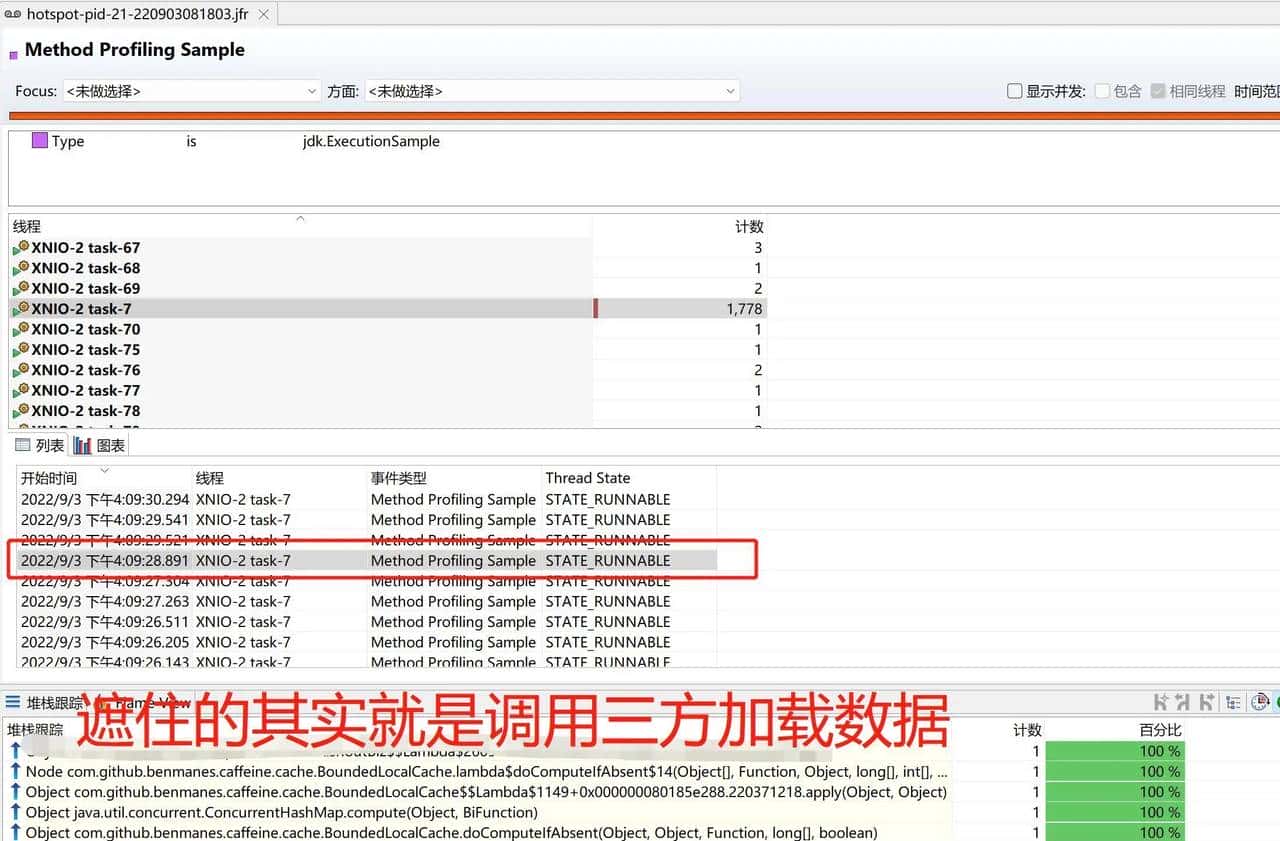The height and width of the screenshot is (841, 1280).
Task: Click the purple Type filter square icon
Action: [x=40, y=141]
